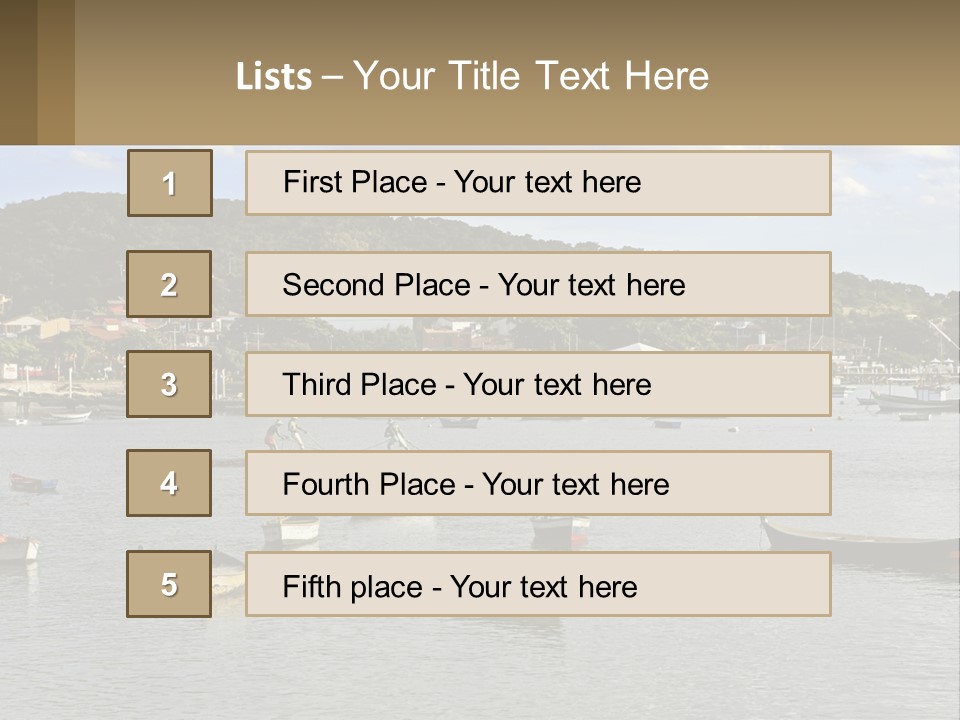Viewport: 960px width, 720px height.
Task: Click the darkest brown stripe in top-left corner
Action: (x=18, y=72)
